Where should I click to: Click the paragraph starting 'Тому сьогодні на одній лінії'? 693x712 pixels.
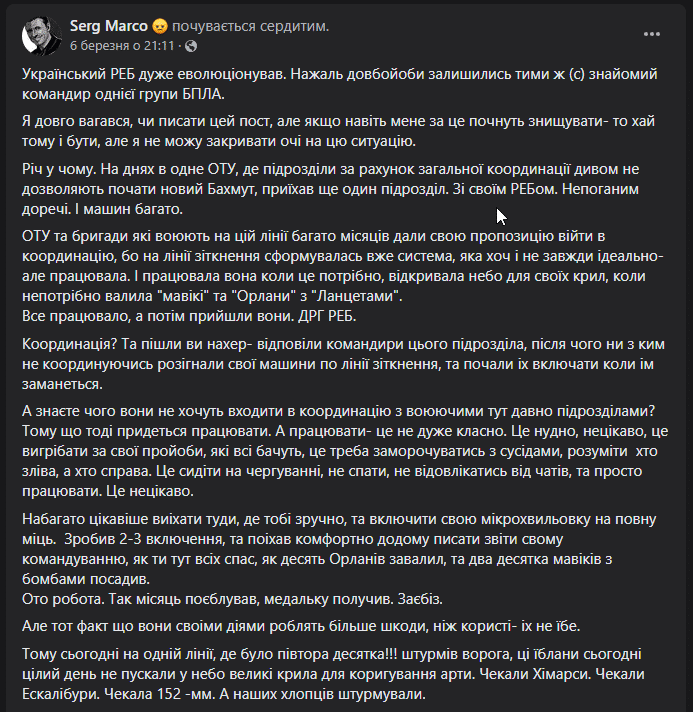click(333, 674)
